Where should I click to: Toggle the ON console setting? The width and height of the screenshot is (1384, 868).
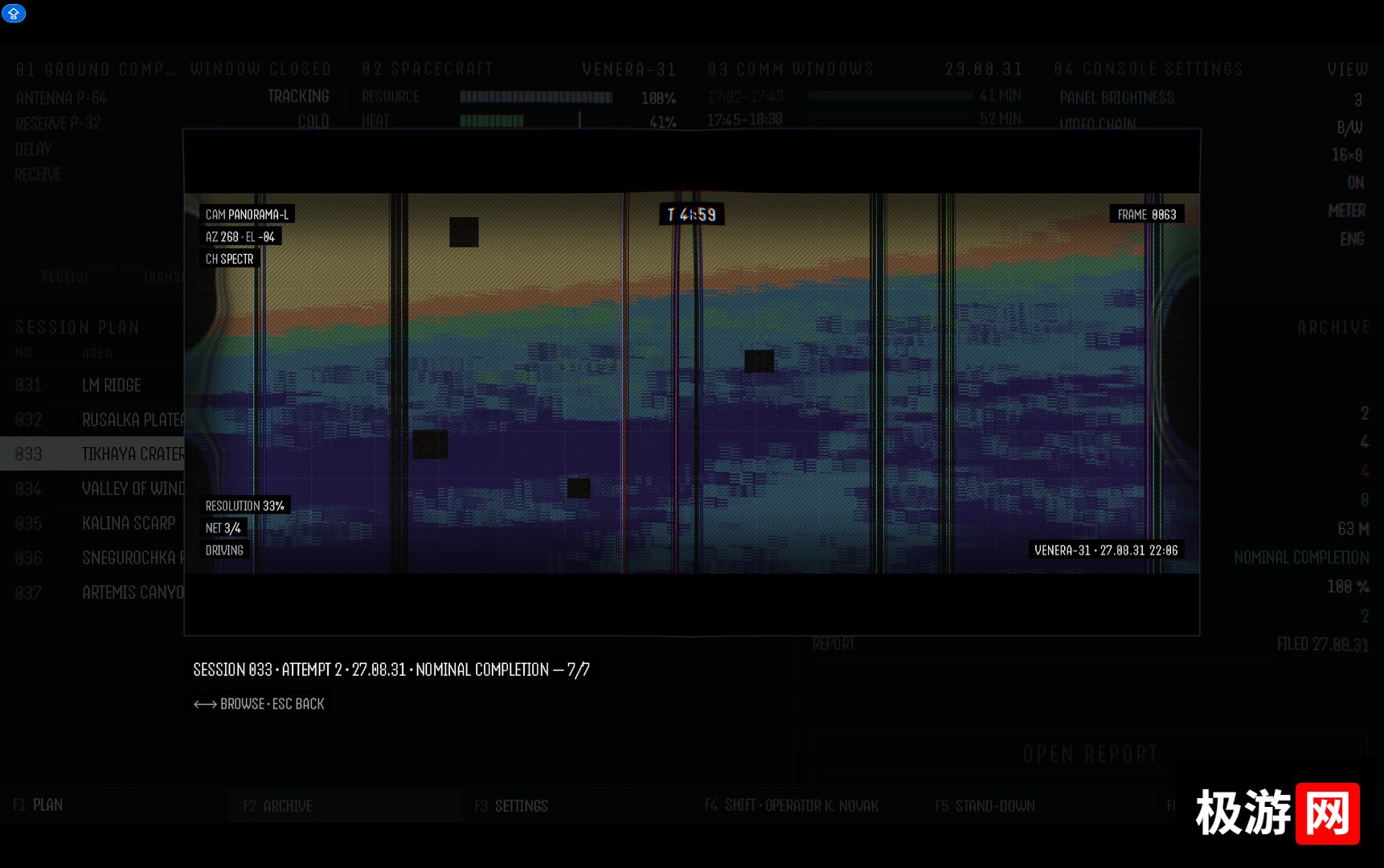click(1356, 182)
